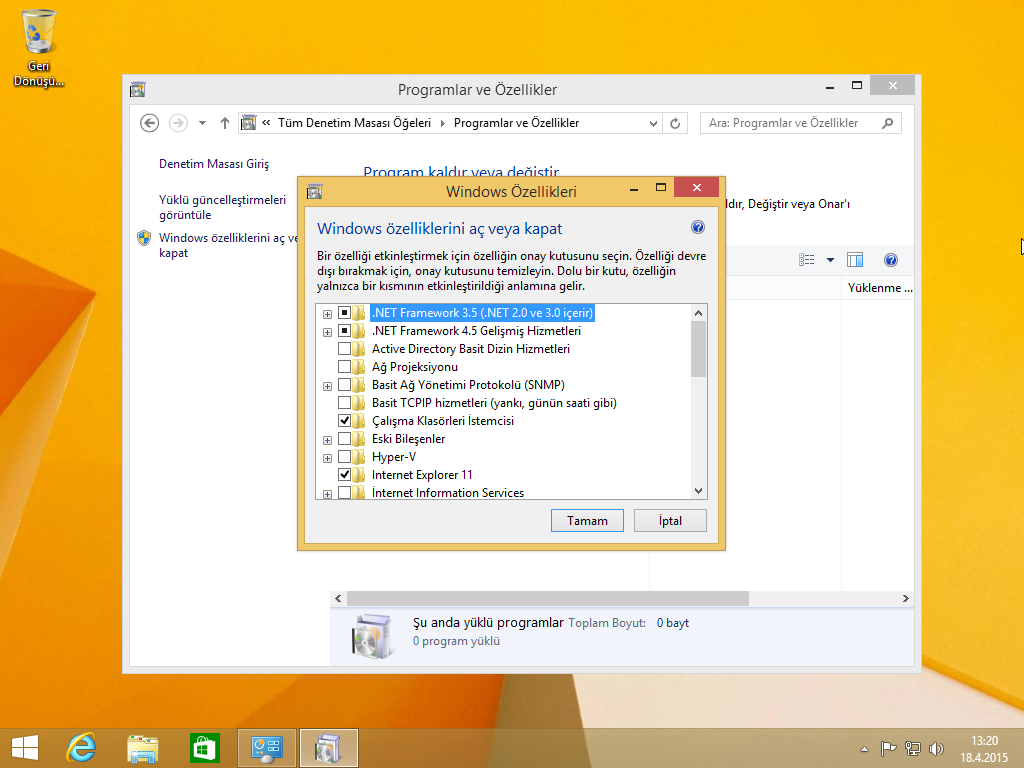Toggle the preview pane icon

tap(855, 260)
